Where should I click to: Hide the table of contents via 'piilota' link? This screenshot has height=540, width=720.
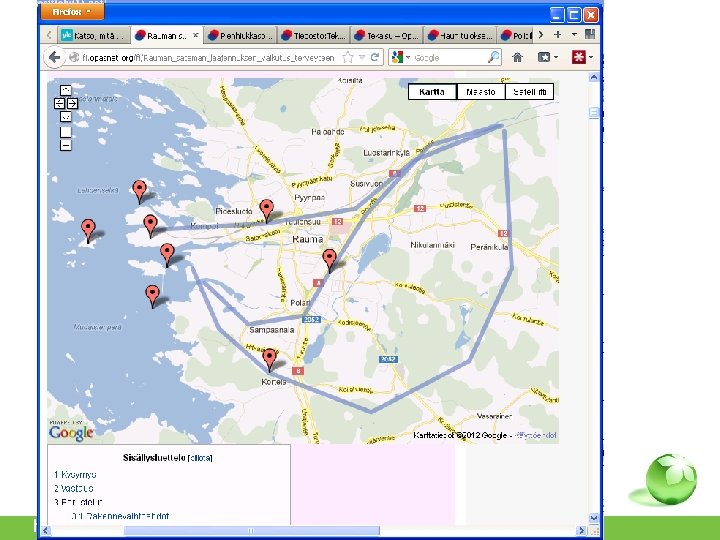click(x=200, y=458)
